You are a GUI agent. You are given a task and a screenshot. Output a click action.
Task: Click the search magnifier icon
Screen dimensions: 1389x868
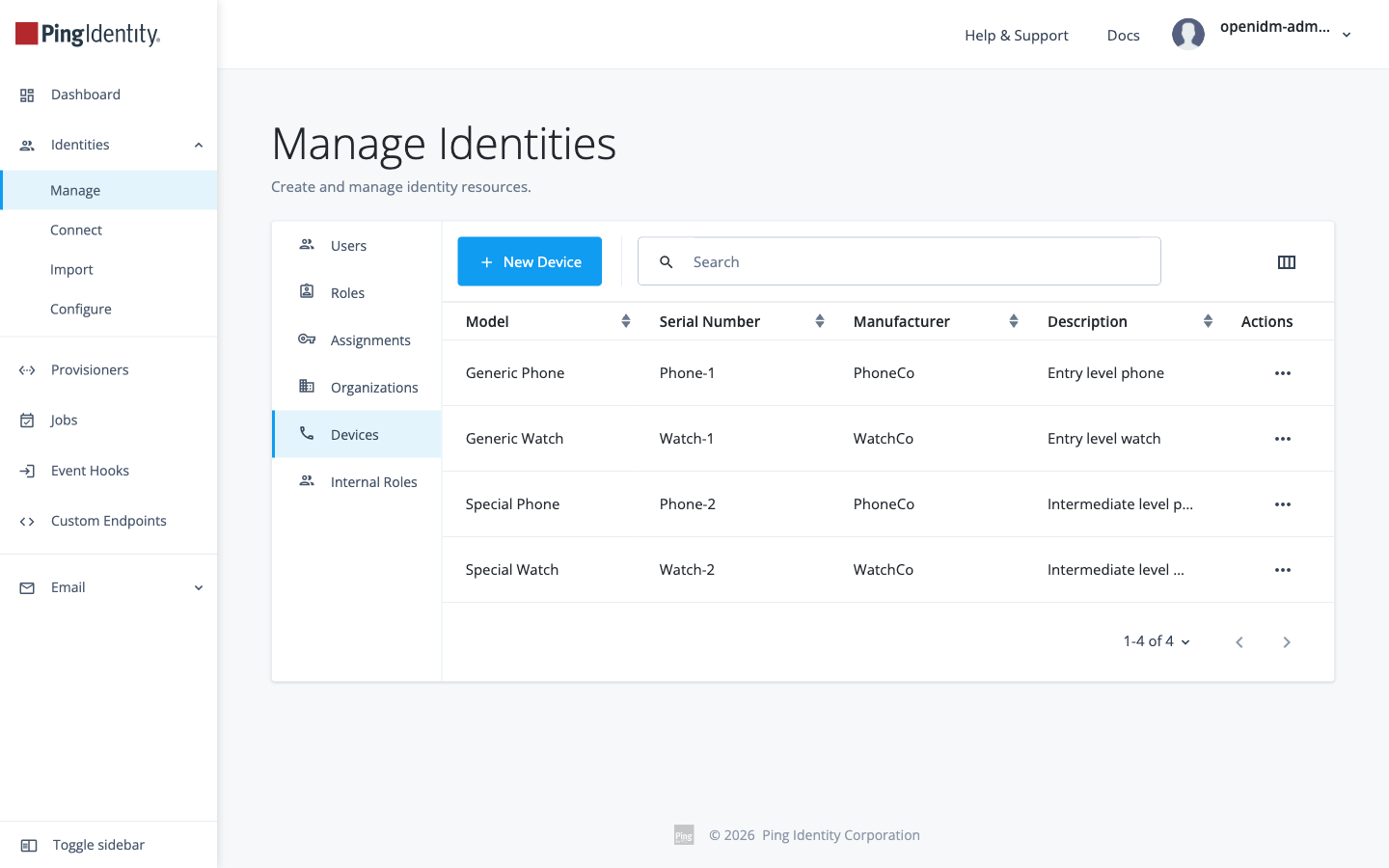pos(666,262)
